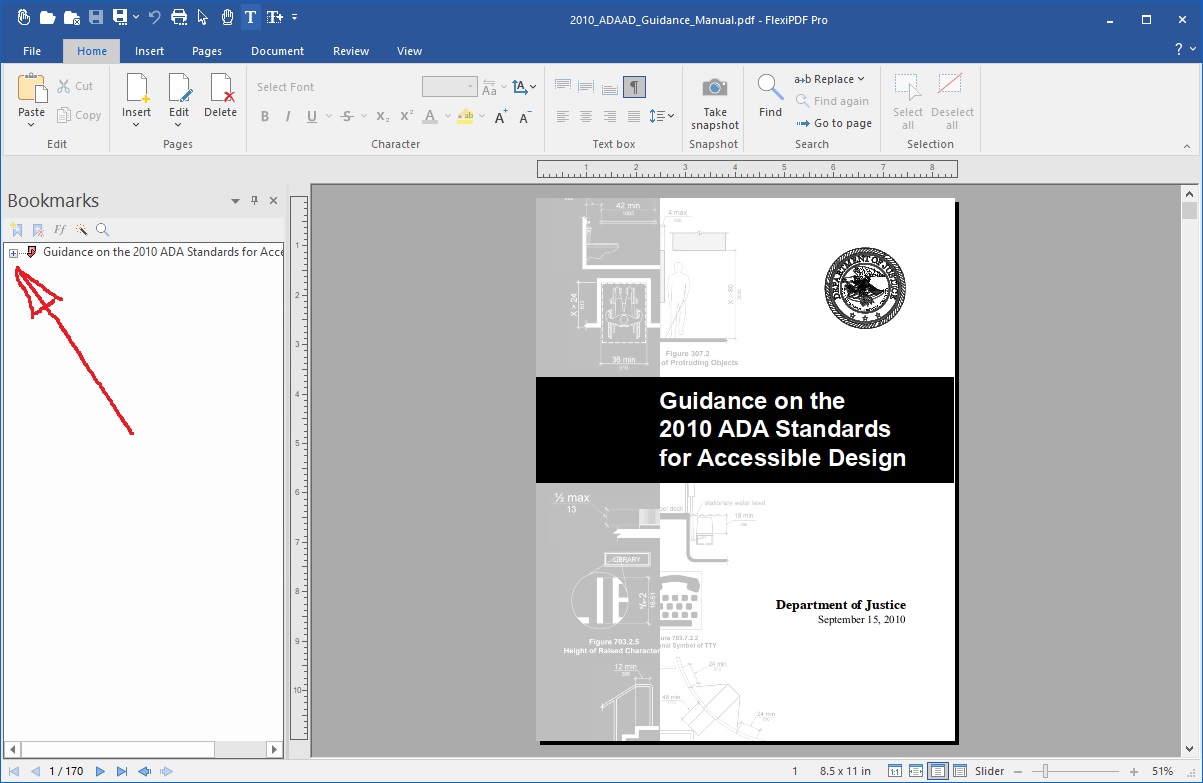Screen dimensions: 1203x783
Task: Click the magic wand bookmark icon
Action: point(82,229)
